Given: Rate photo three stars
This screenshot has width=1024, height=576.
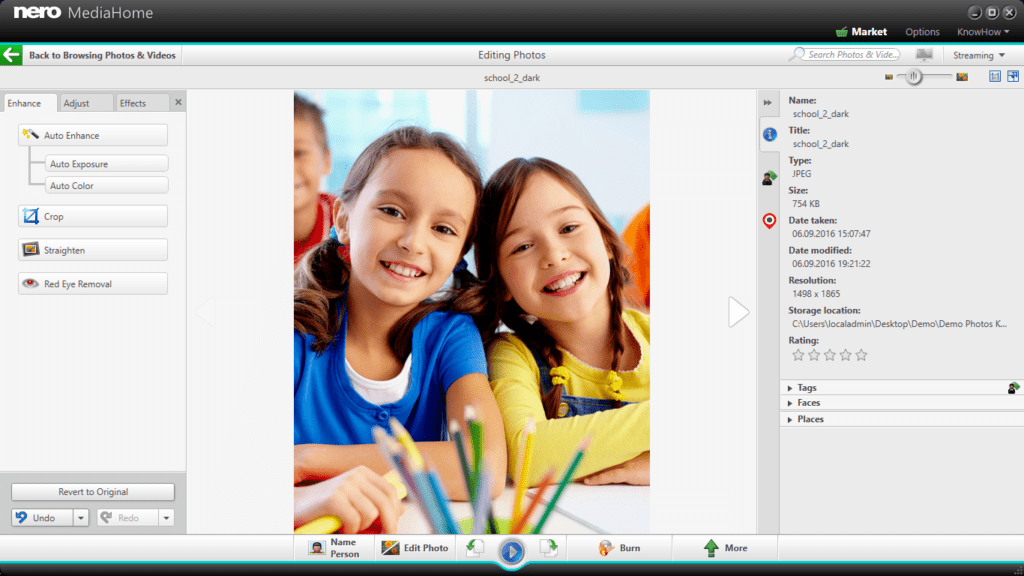Looking at the screenshot, I should (x=829, y=355).
